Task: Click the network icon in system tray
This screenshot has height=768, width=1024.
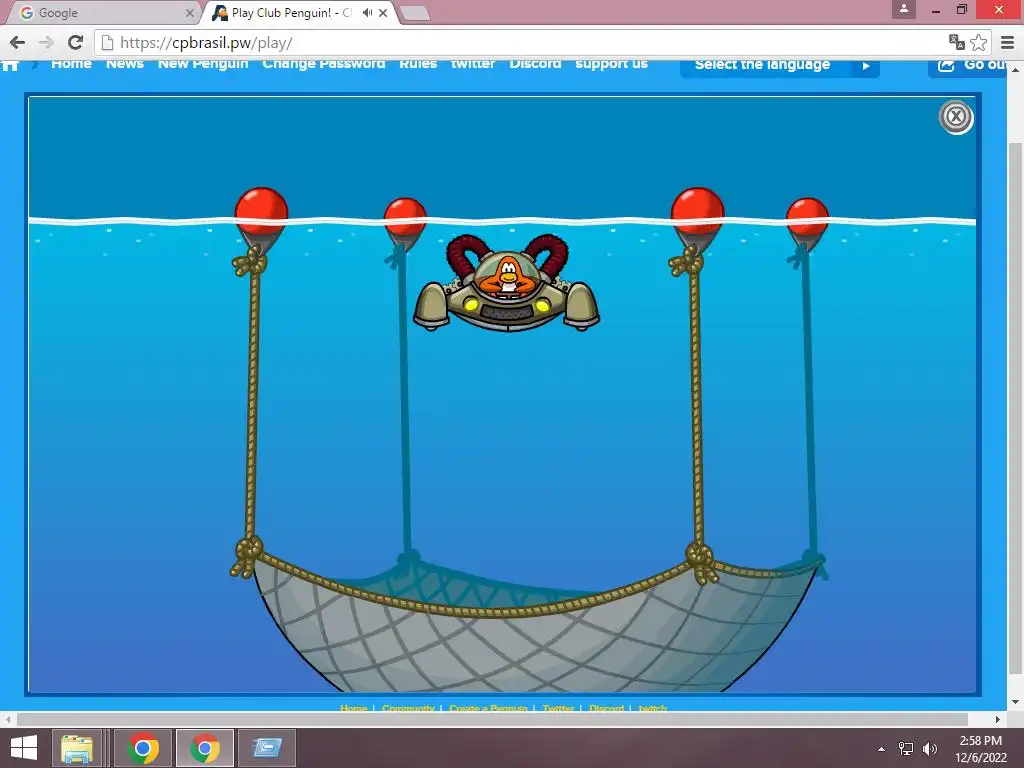Action: (x=906, y=749)
